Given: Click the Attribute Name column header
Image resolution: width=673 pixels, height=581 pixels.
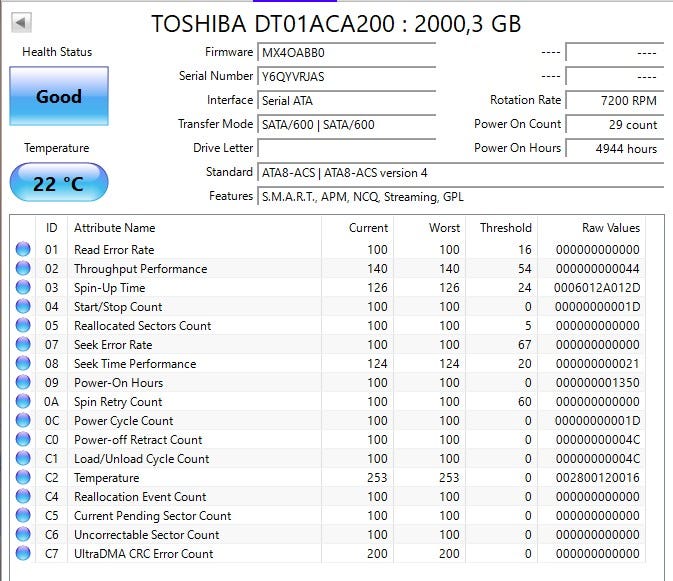Looking at the screenshot, I should click(x=115, y=227).
